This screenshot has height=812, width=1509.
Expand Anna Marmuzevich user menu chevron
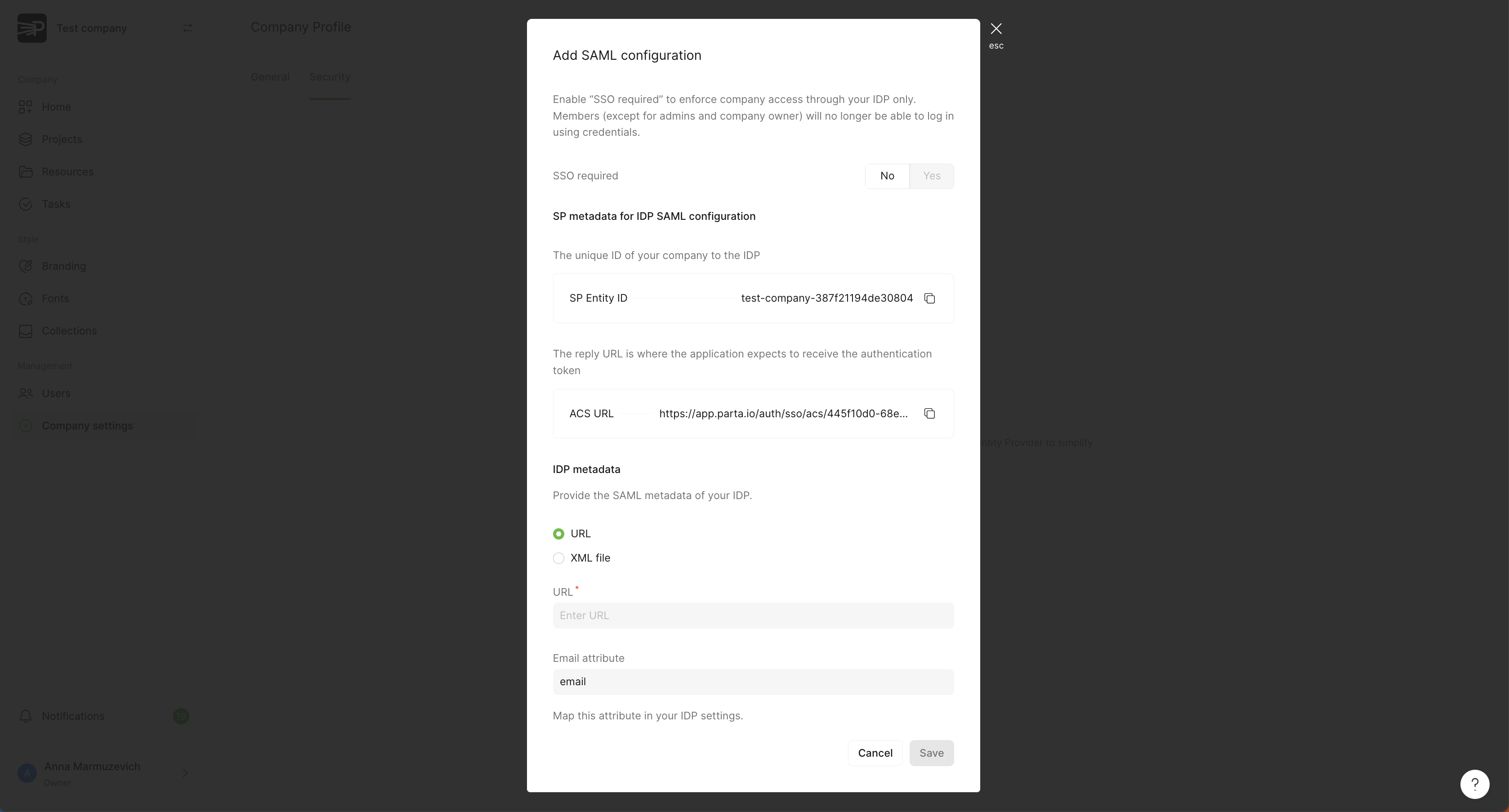(185, 773)
